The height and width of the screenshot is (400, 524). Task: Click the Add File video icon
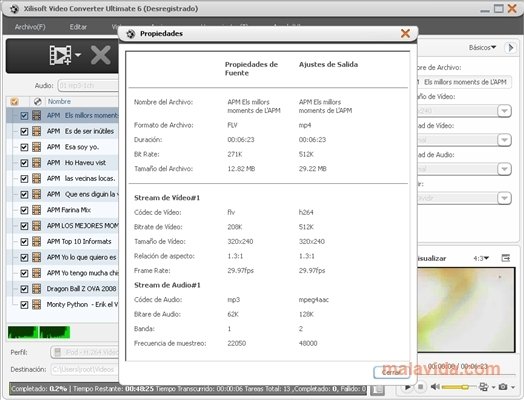point(60,55)
